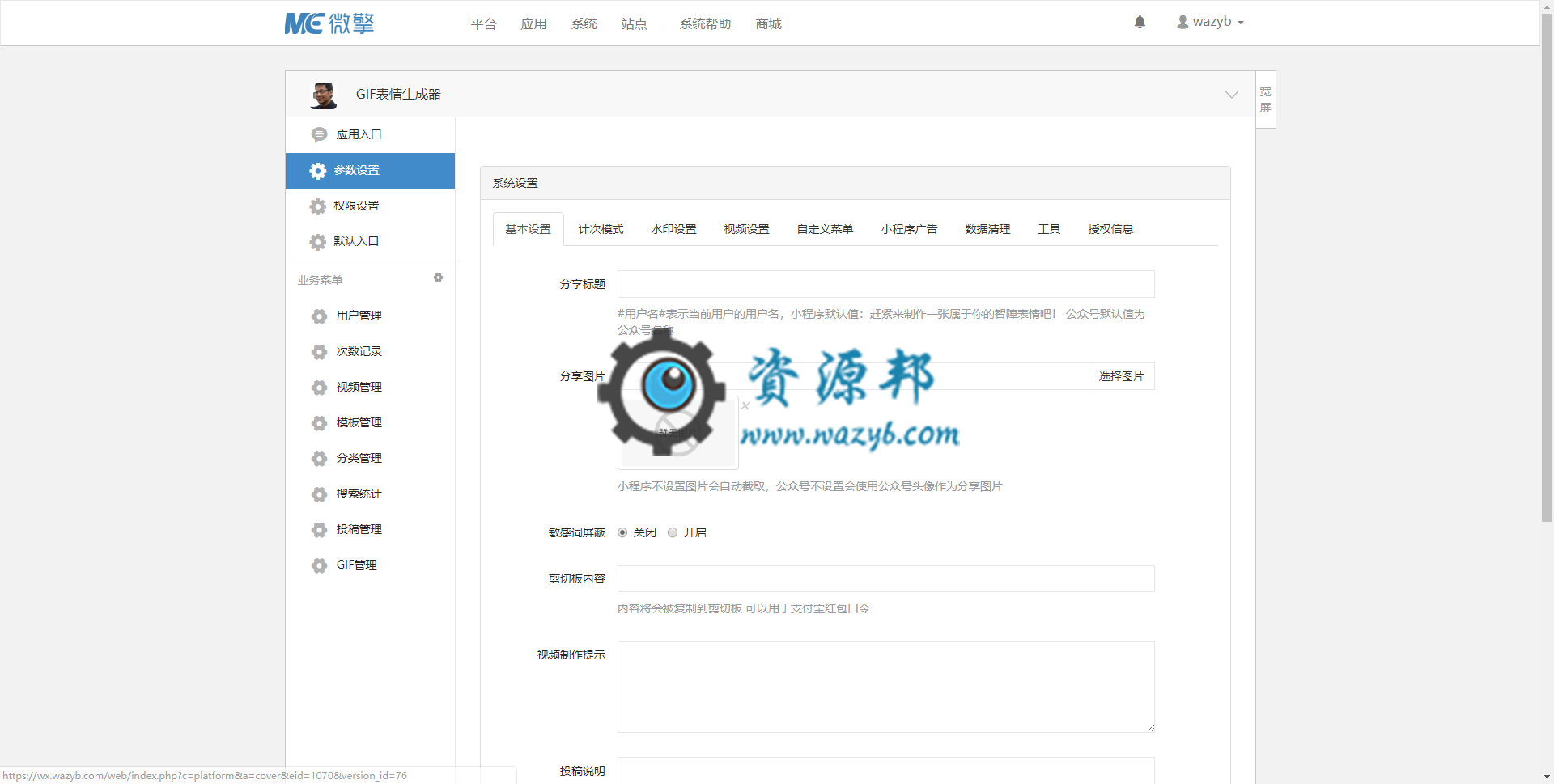Click the 投稿说明 input field
The image size is (1554, 784).
885,770
